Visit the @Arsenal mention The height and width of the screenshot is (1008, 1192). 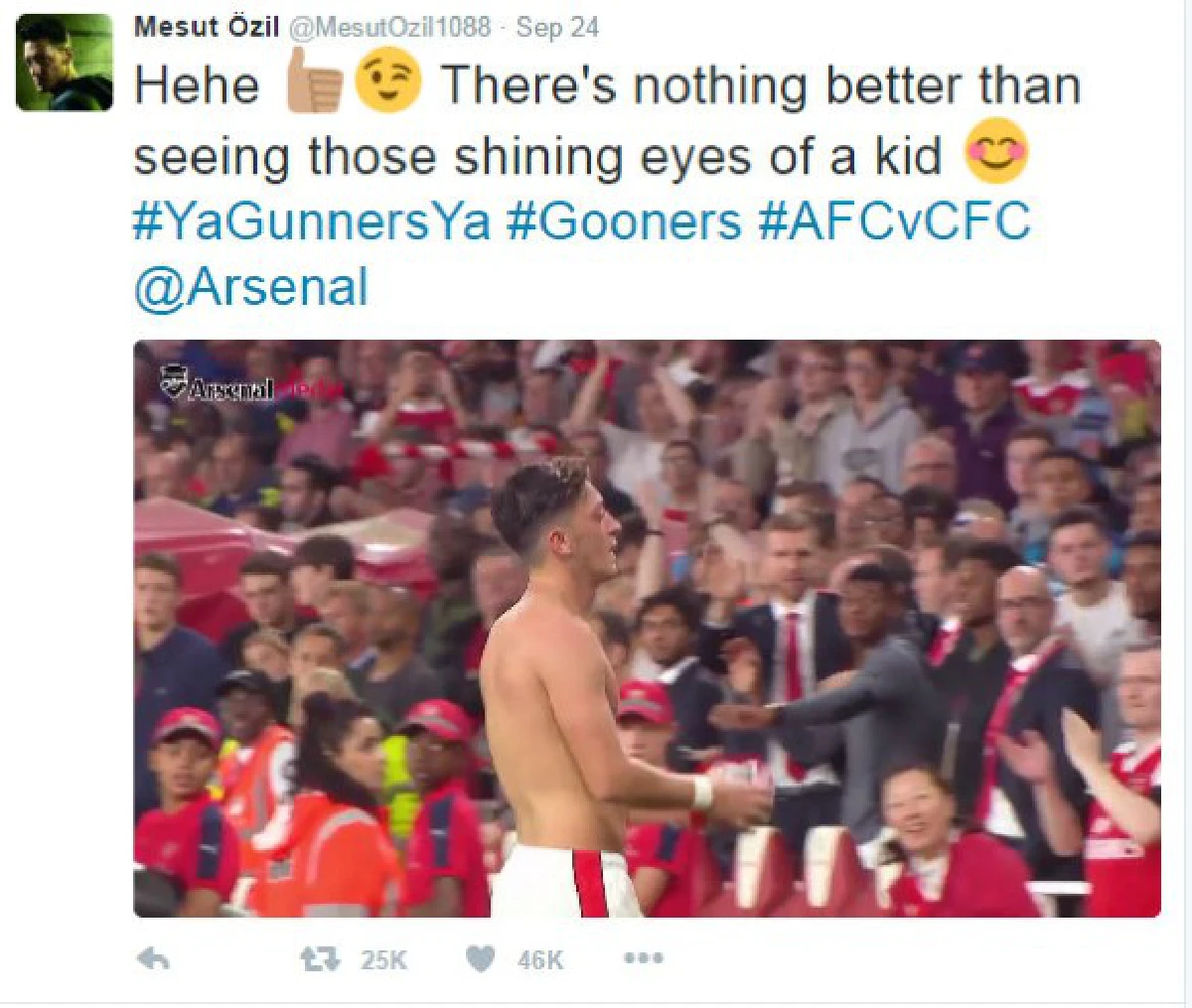click(x=250, y=287)
